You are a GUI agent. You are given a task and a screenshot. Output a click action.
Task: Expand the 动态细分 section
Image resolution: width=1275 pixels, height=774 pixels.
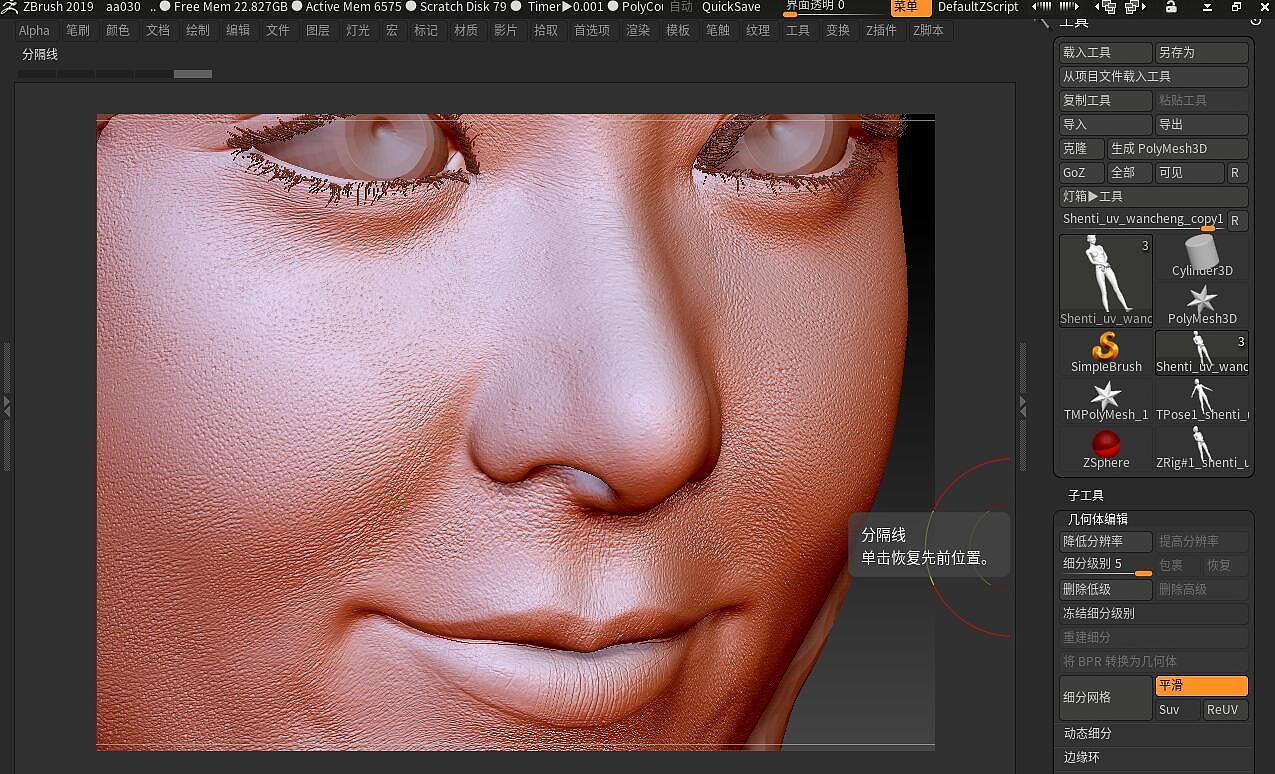coord(1088,733)
